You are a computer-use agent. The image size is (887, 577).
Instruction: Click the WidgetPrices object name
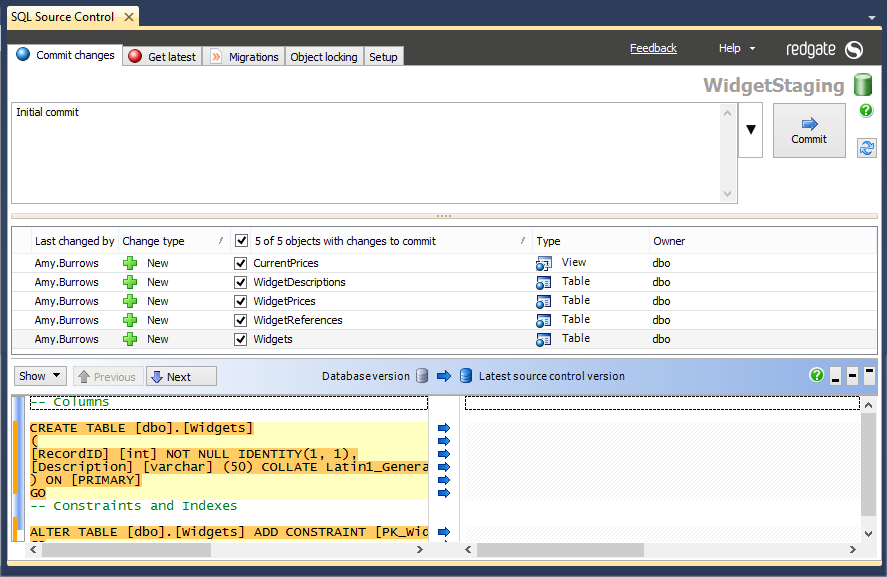coord(284,301)
